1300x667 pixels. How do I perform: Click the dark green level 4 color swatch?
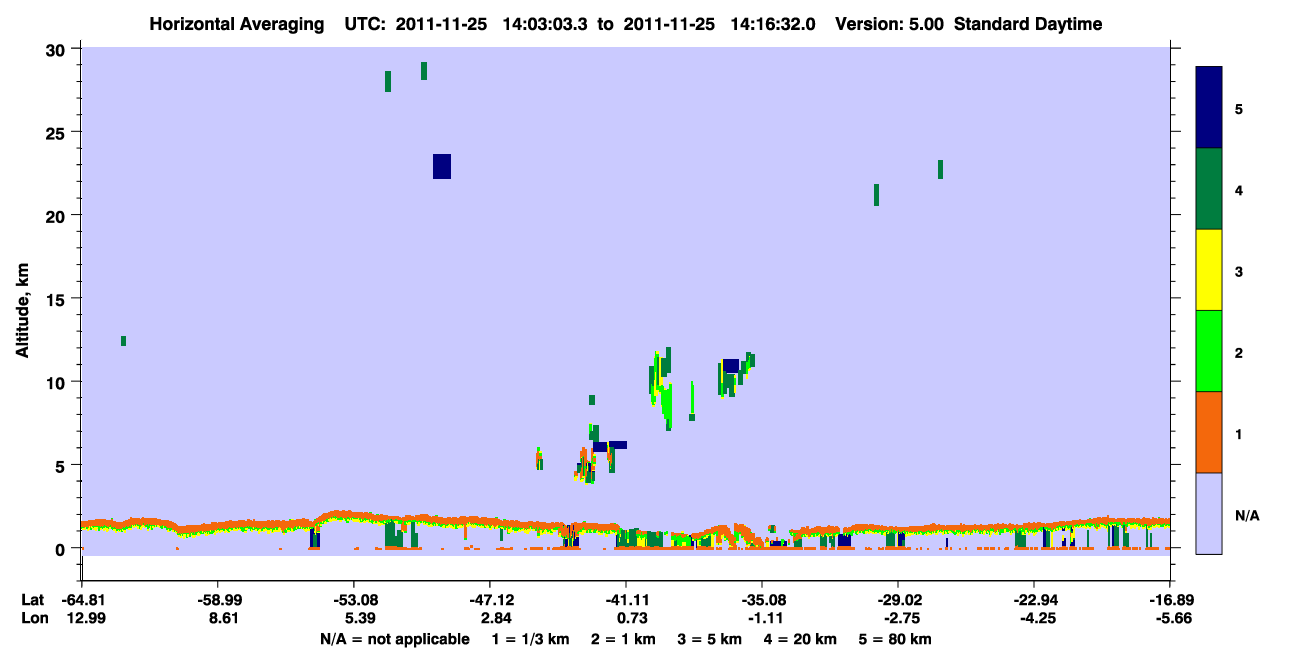(x=1209, y=189)
